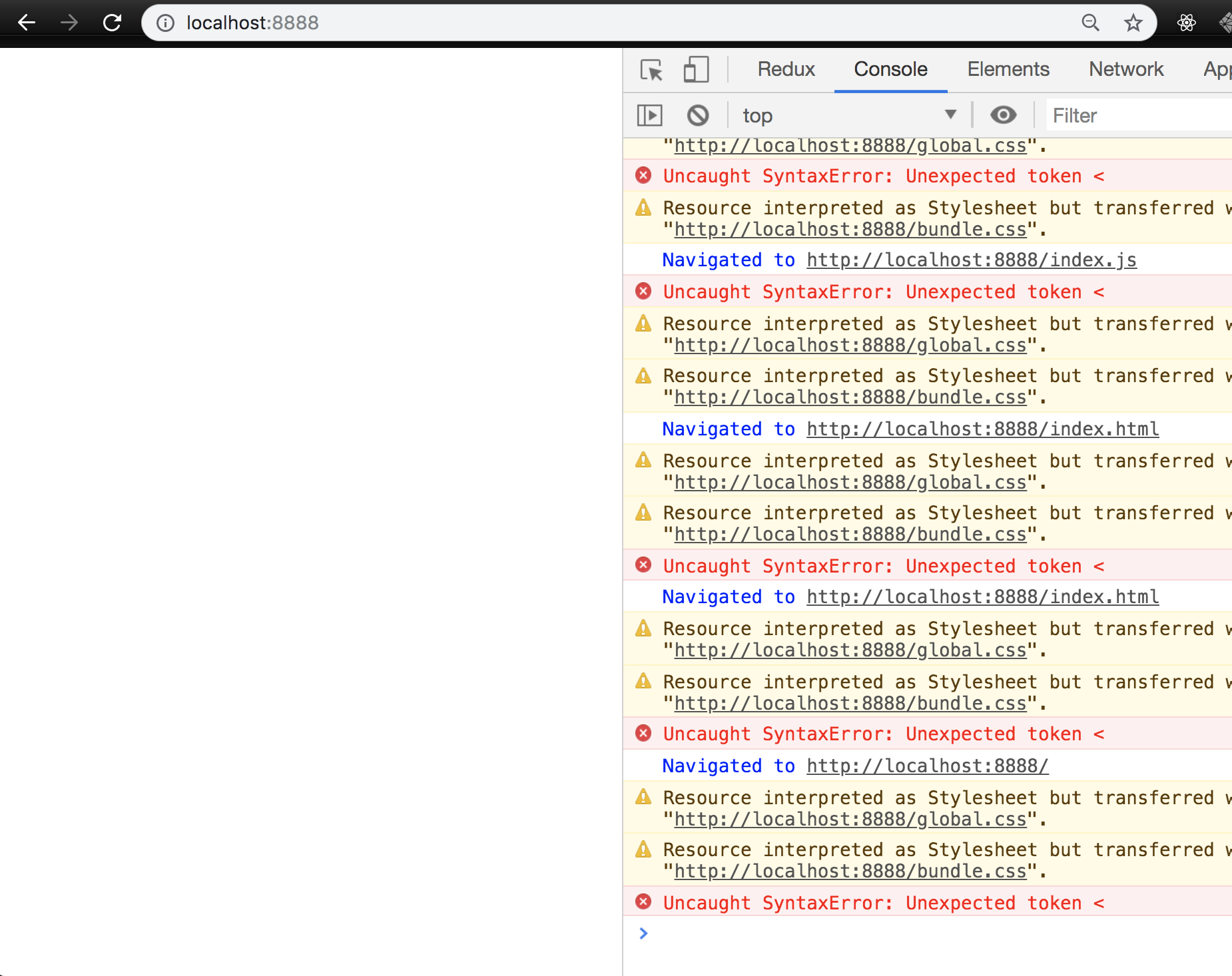Click the bundle.css link just above the console prompt
Screen dimensions: 1232x976
[850, 871]
